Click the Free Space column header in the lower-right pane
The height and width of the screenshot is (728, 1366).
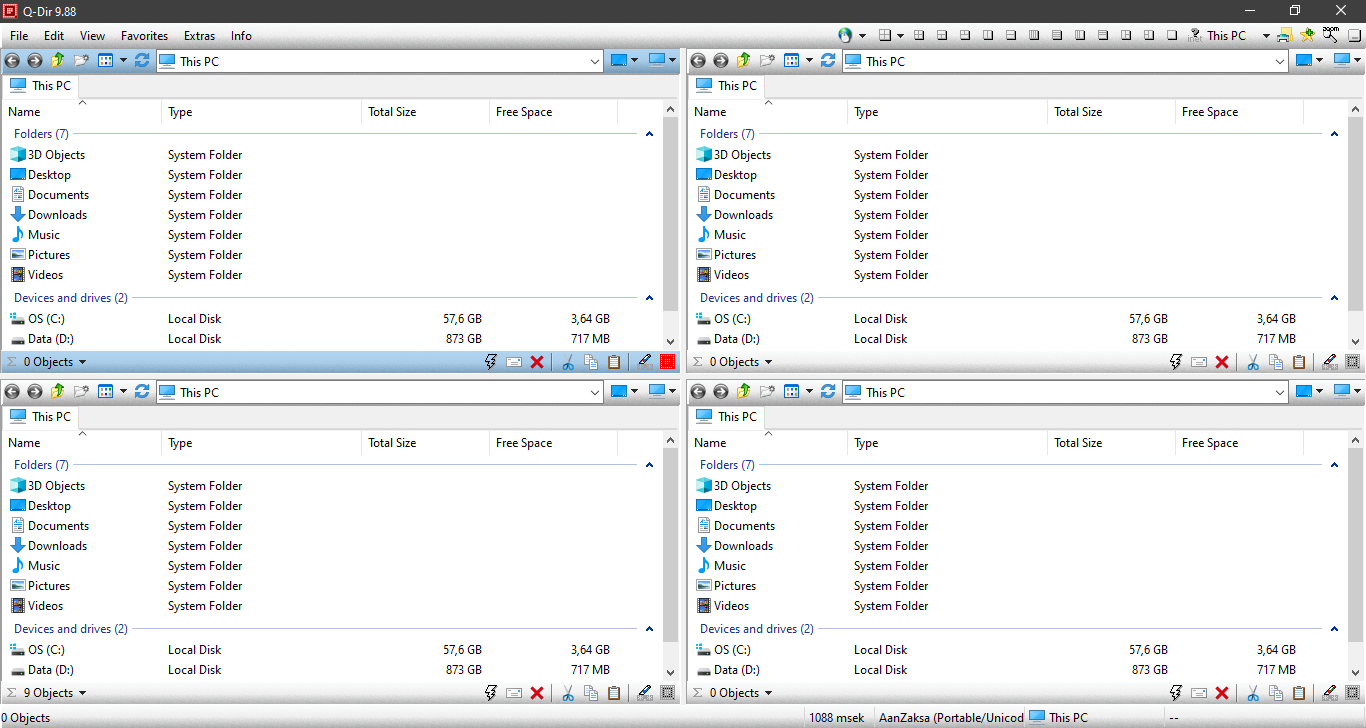click(1239, 443)
